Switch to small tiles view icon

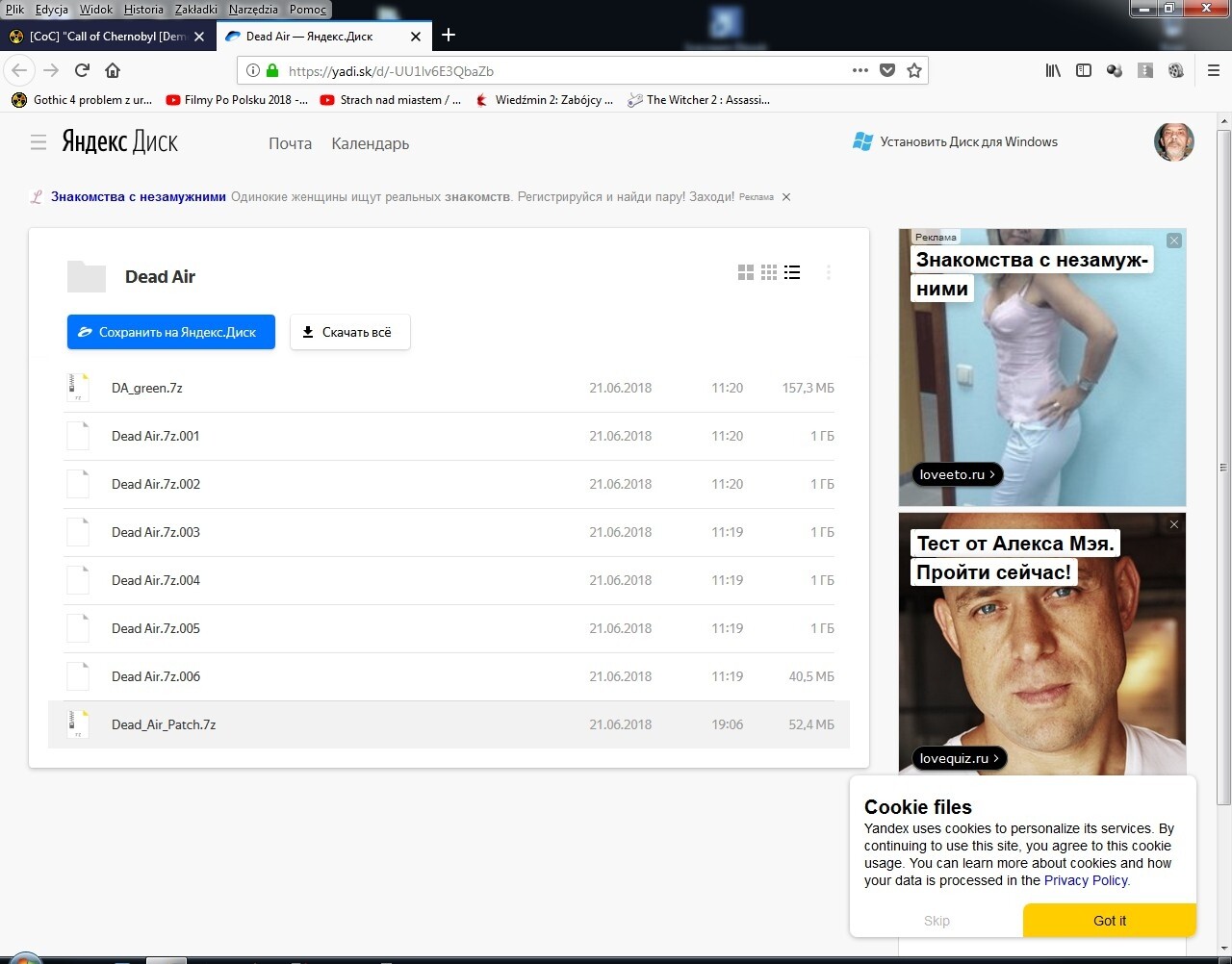[768, 273]
